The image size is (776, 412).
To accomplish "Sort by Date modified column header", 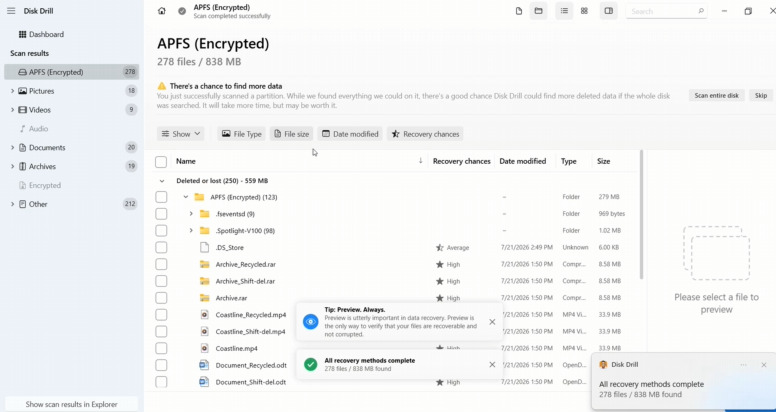I will 523,161.
